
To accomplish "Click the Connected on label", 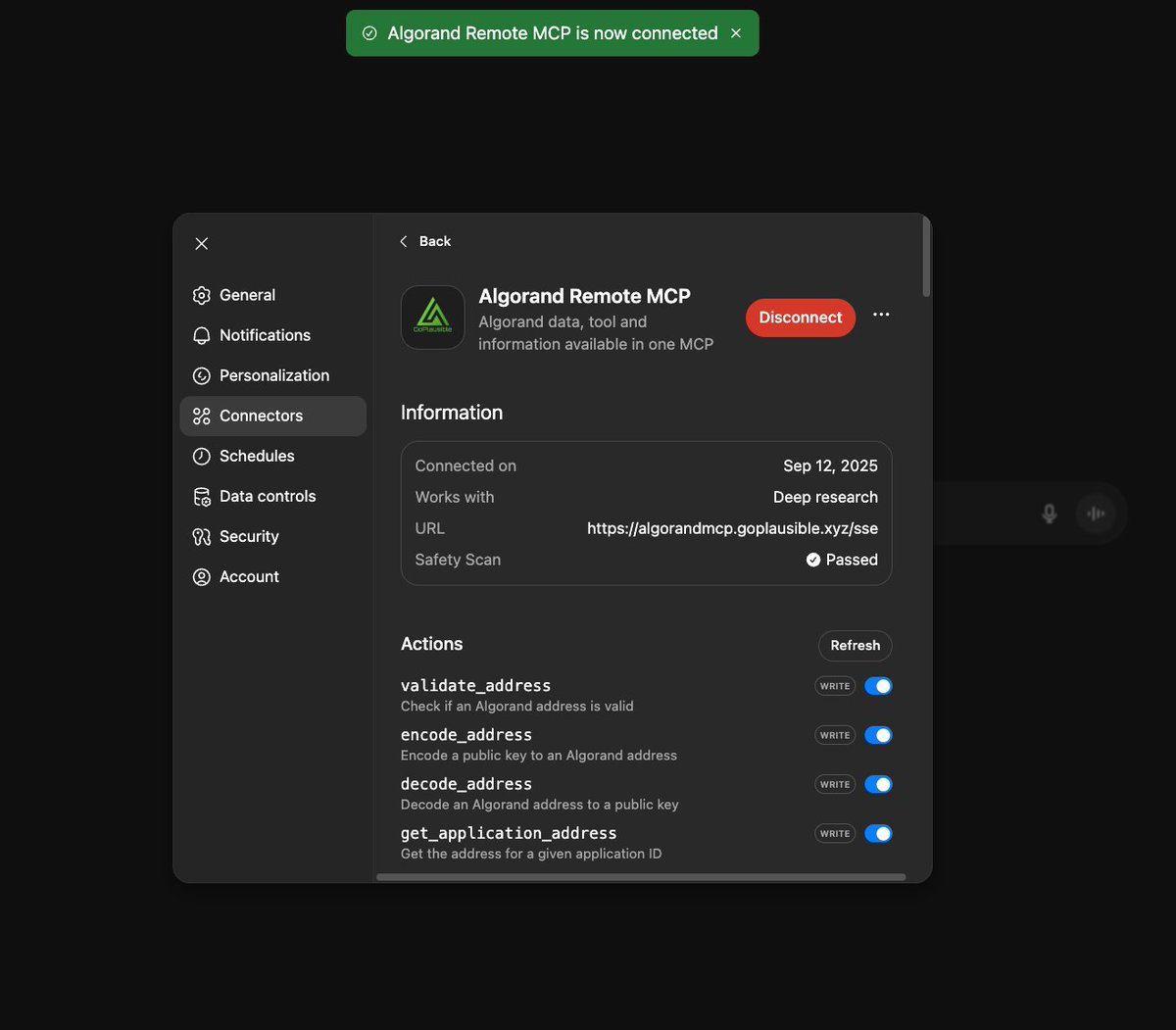I will (465, 466).
